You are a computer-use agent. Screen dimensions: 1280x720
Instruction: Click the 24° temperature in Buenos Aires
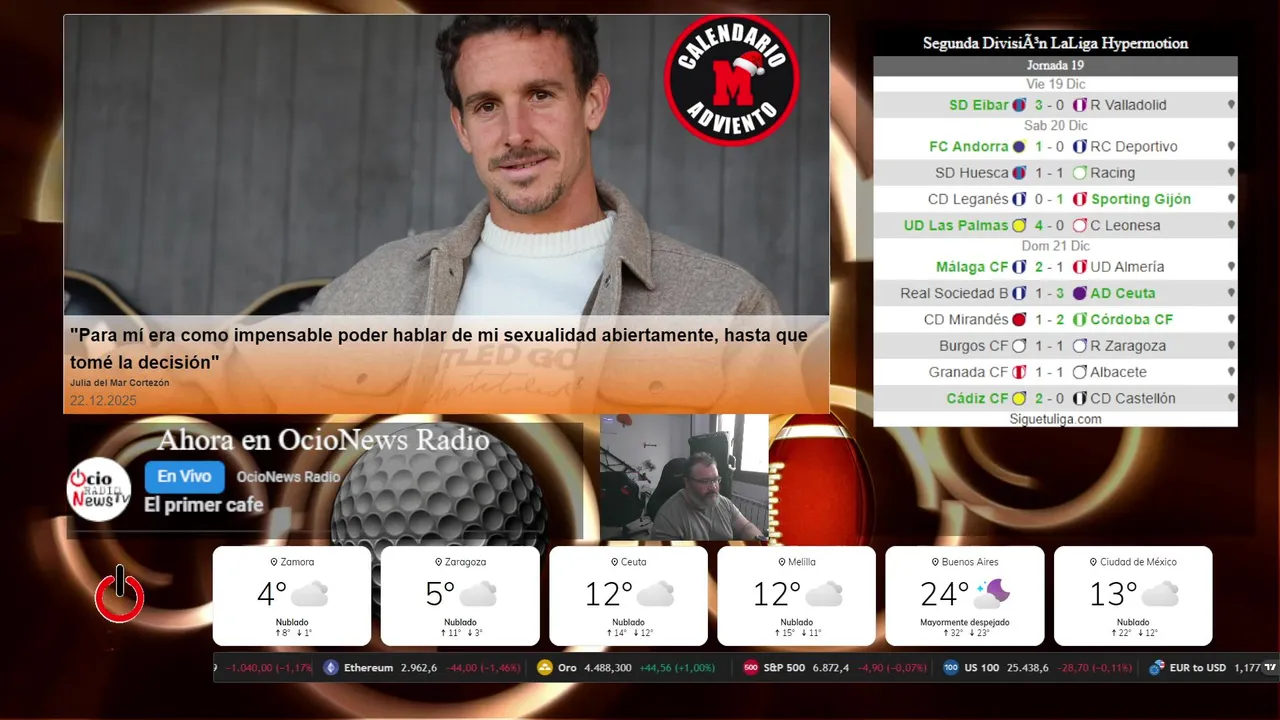tap(944, 595)
